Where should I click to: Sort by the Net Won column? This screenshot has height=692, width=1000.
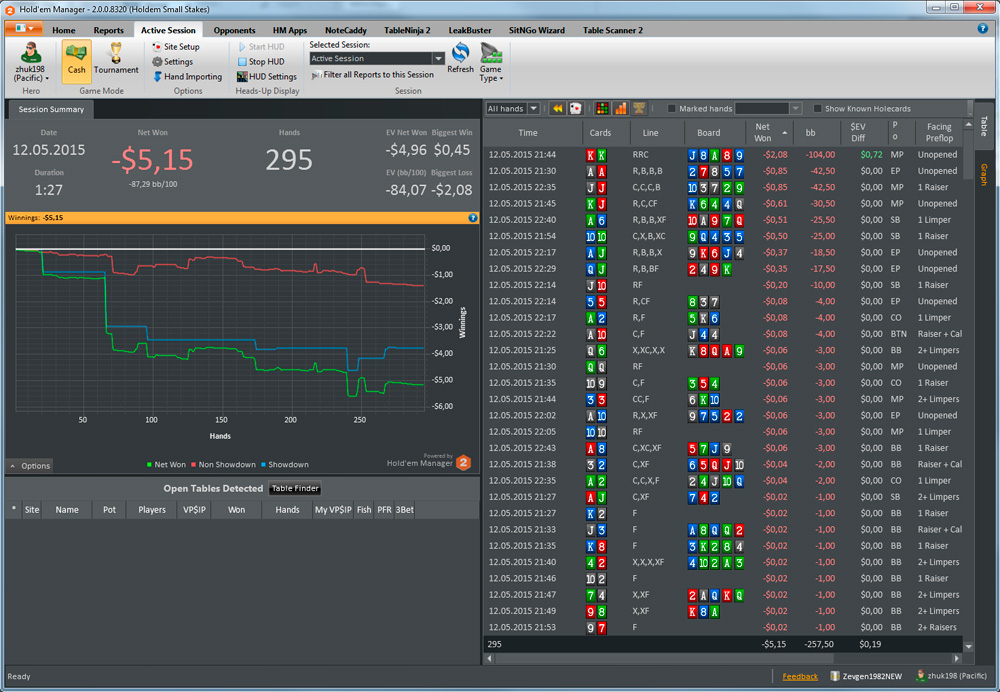pyautogui.click(x=768, y=133)
